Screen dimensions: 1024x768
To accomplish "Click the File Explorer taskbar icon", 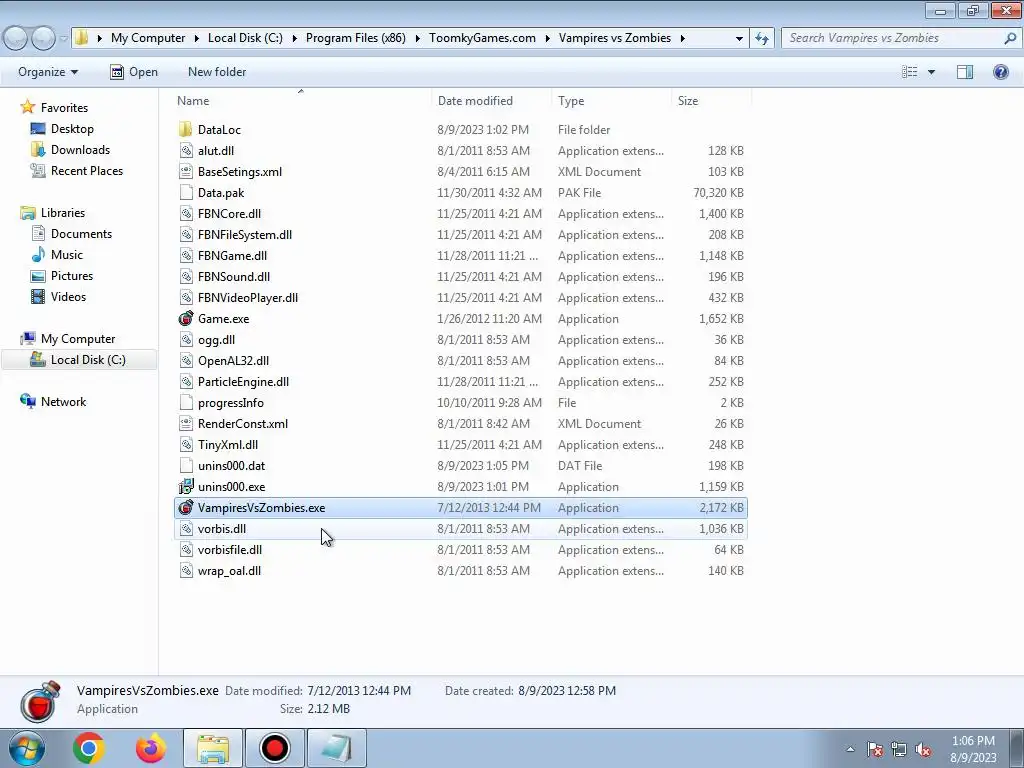I will [213, 748].
